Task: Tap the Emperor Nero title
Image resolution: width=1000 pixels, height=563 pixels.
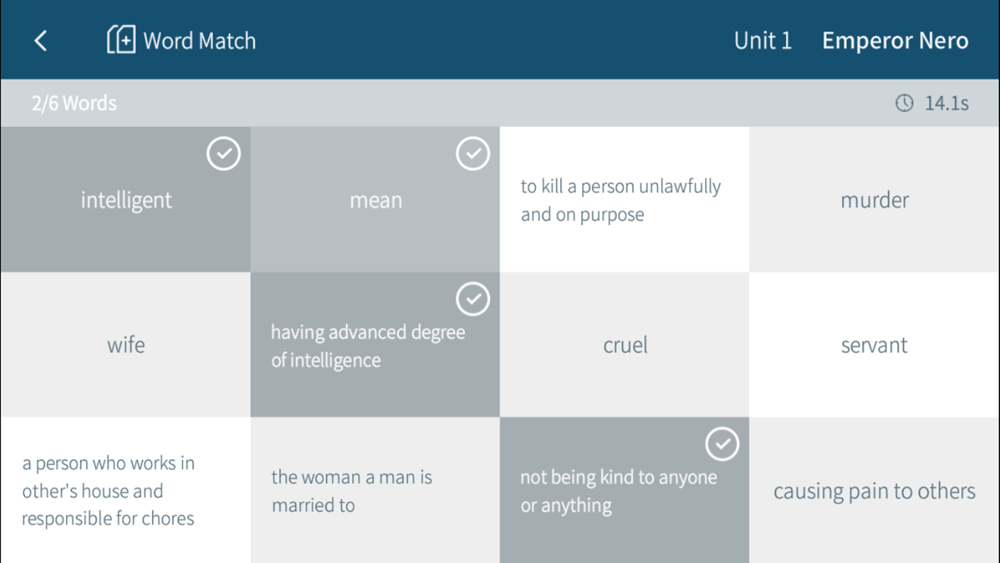Action: (895, 41)
